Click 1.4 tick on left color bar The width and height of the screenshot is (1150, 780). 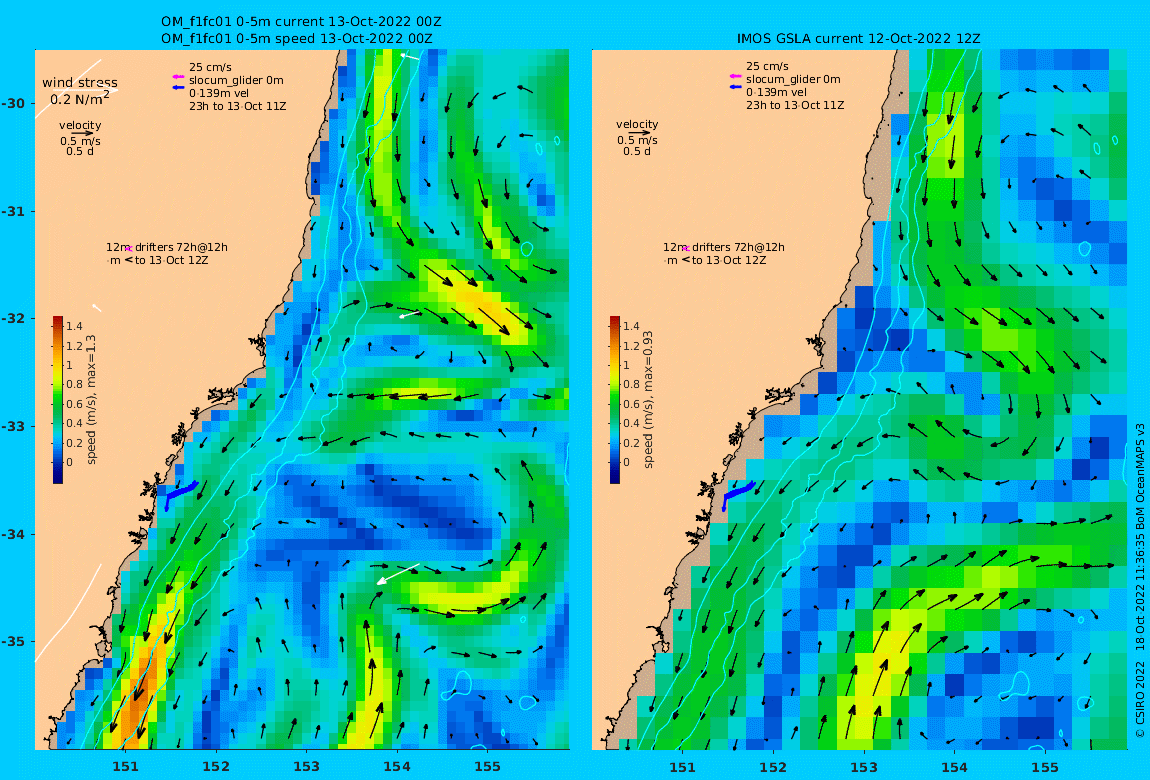click(74, 326)
